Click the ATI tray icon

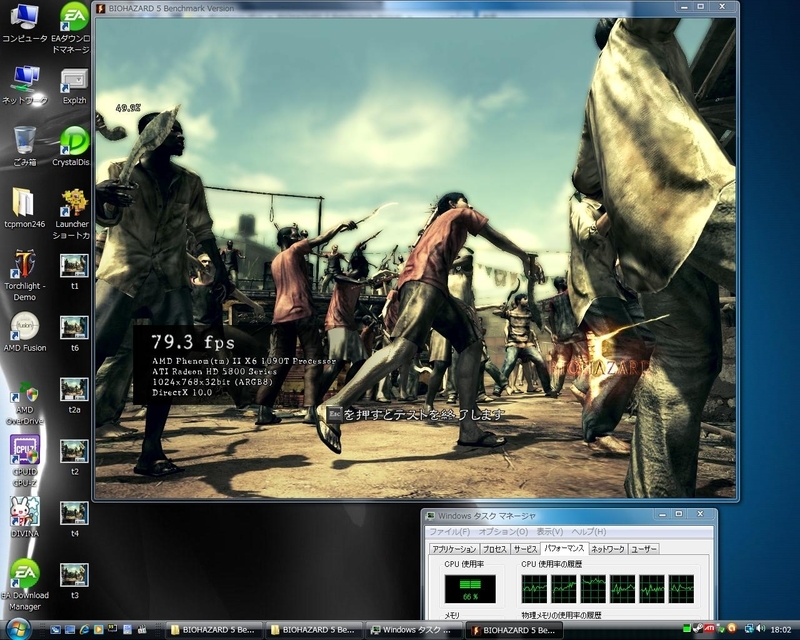pos(709,629)
